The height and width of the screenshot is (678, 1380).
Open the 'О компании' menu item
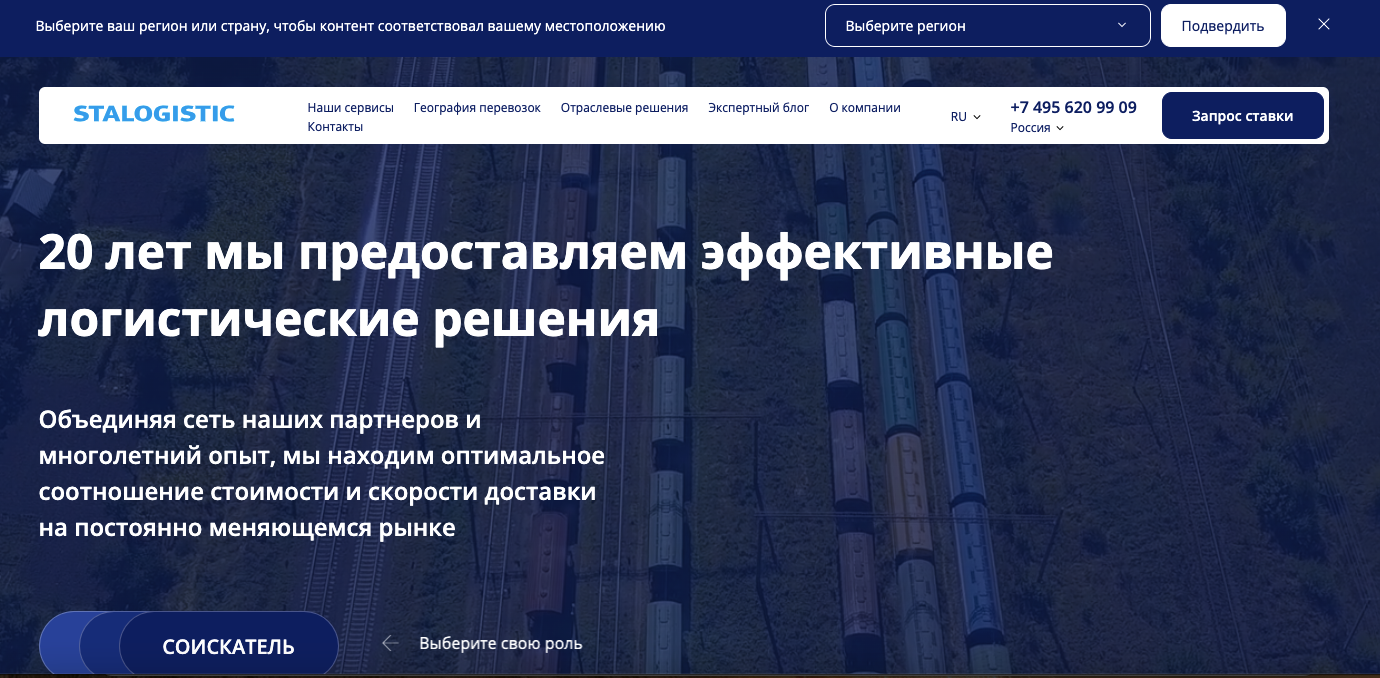point(865,108)
